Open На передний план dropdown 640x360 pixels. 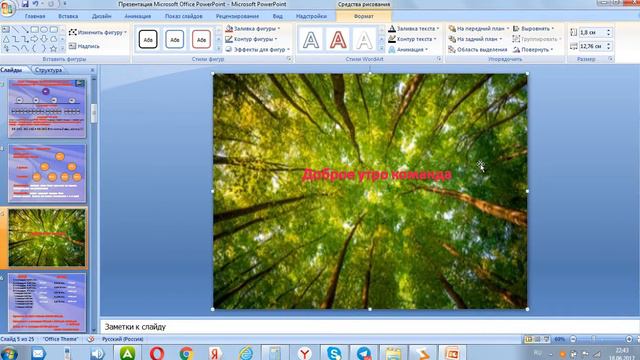click(479, 29)
